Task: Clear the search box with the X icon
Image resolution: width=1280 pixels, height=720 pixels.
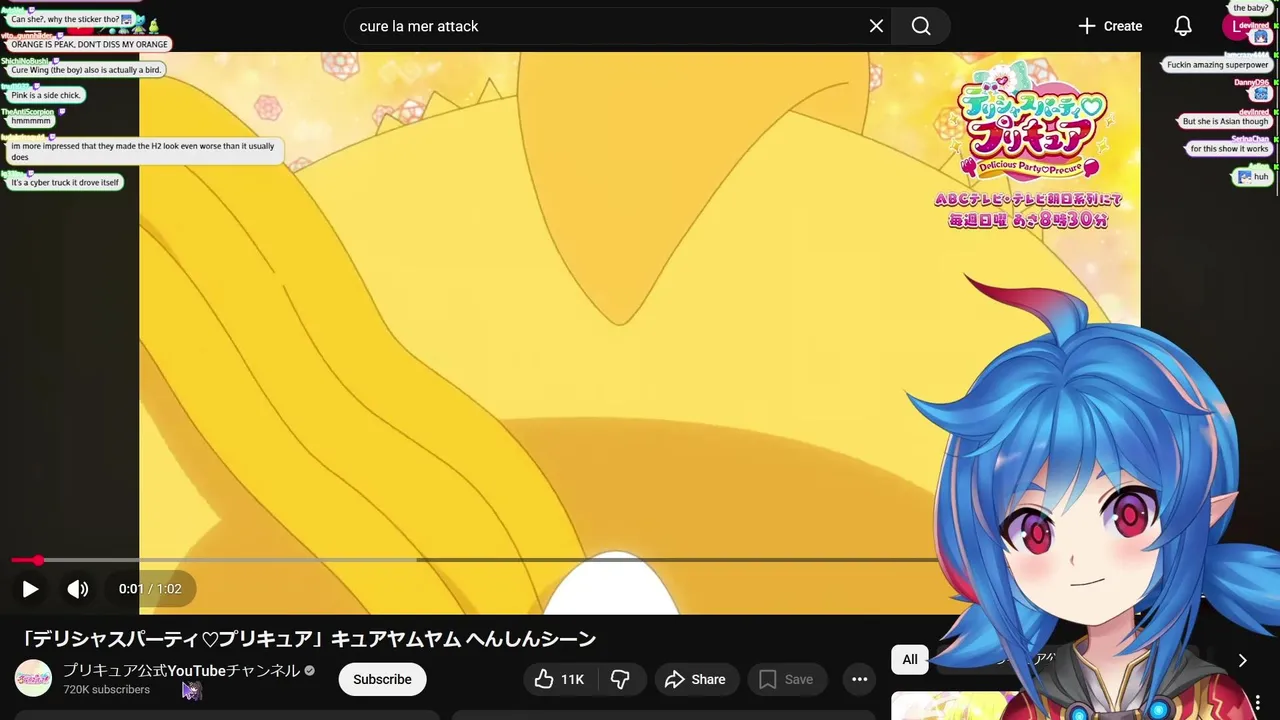Action: pyautogui.click(x=876, y=26)
